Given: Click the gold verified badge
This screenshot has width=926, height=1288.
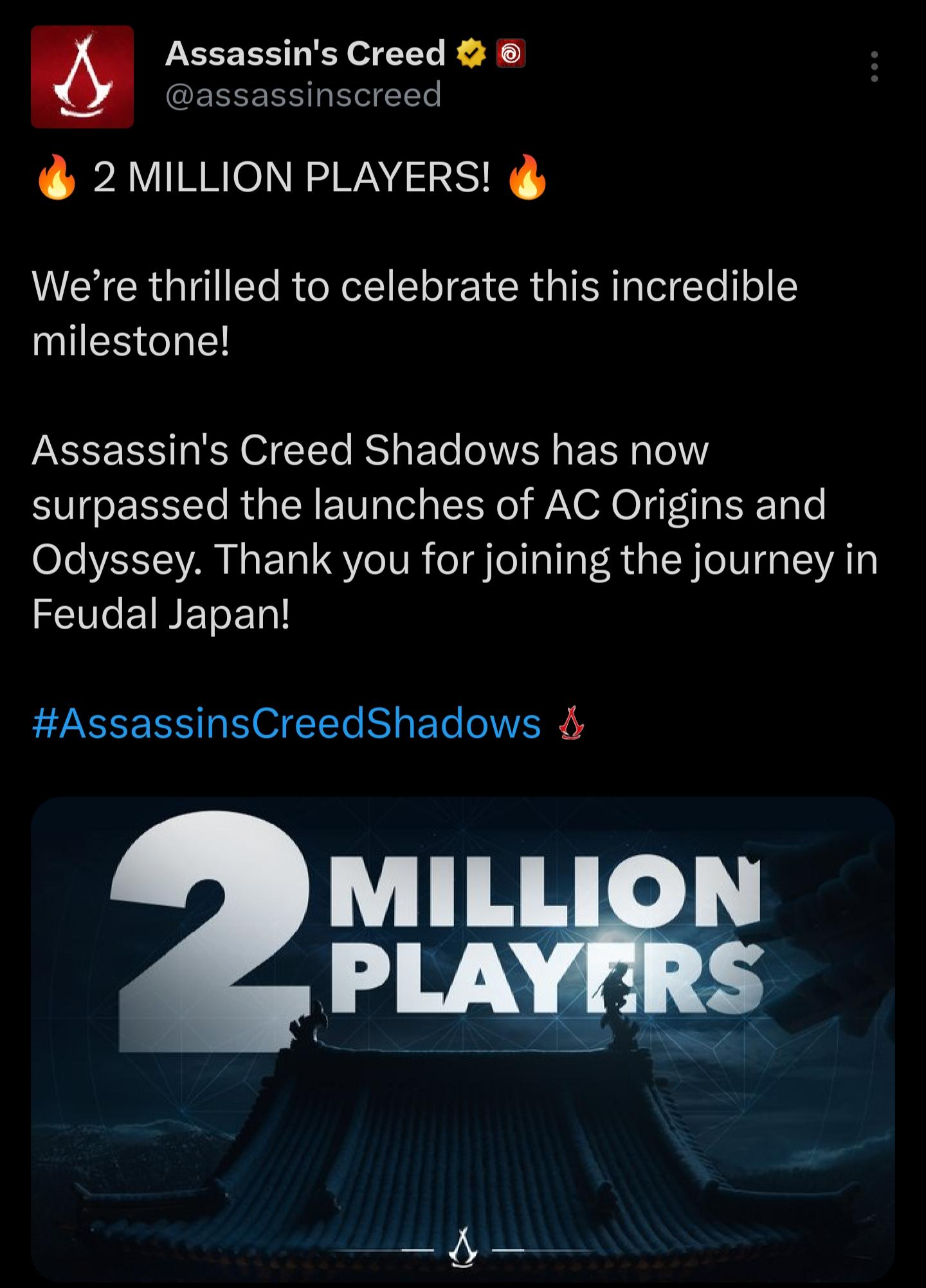Looking at the screenshot, I should (471, 54).
